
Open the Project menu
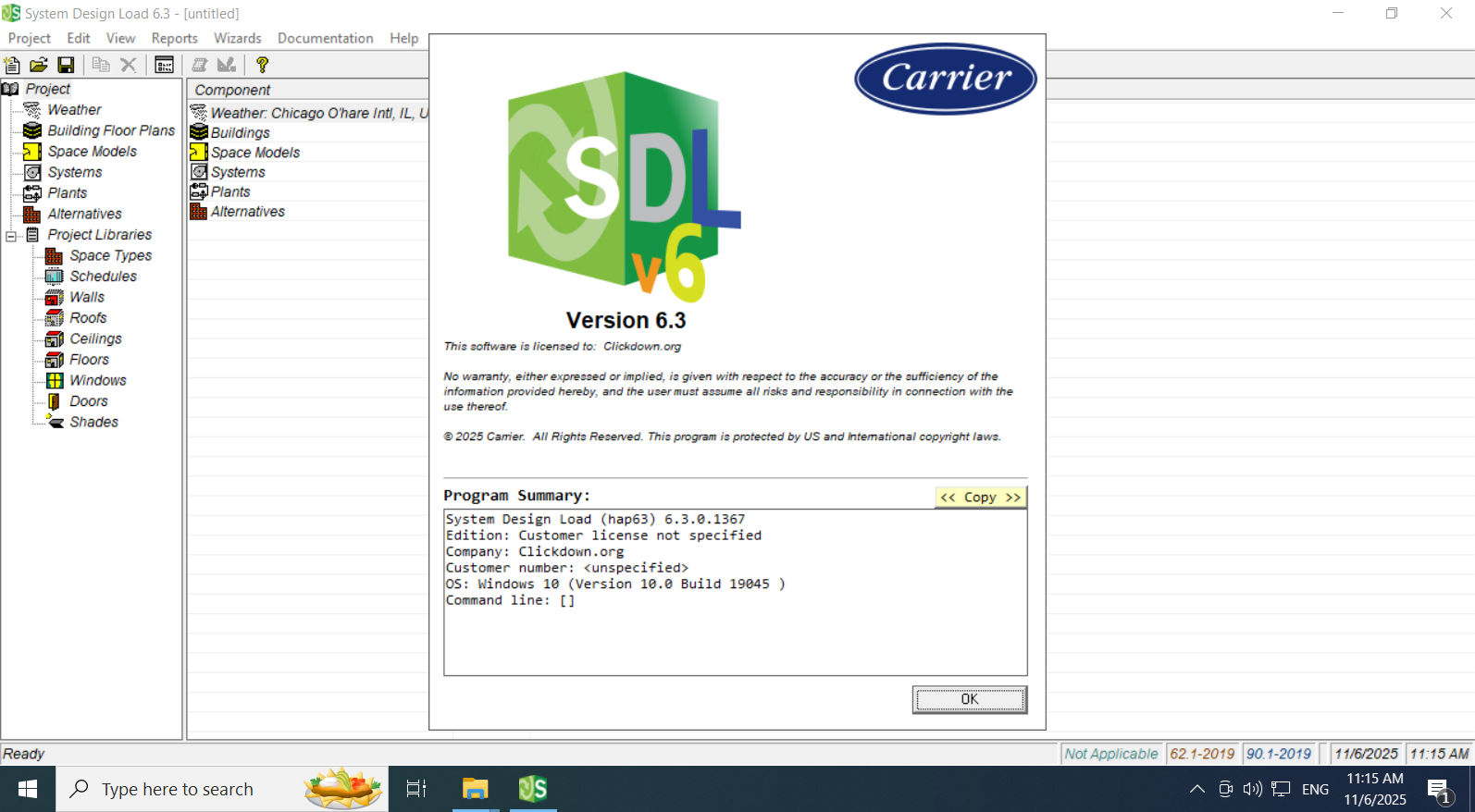30,38
